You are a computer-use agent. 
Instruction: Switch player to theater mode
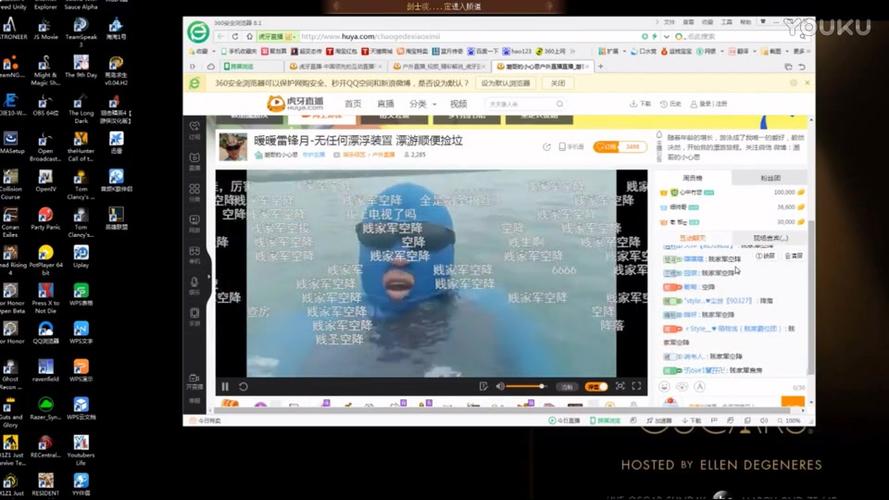[x=620, y=386]
